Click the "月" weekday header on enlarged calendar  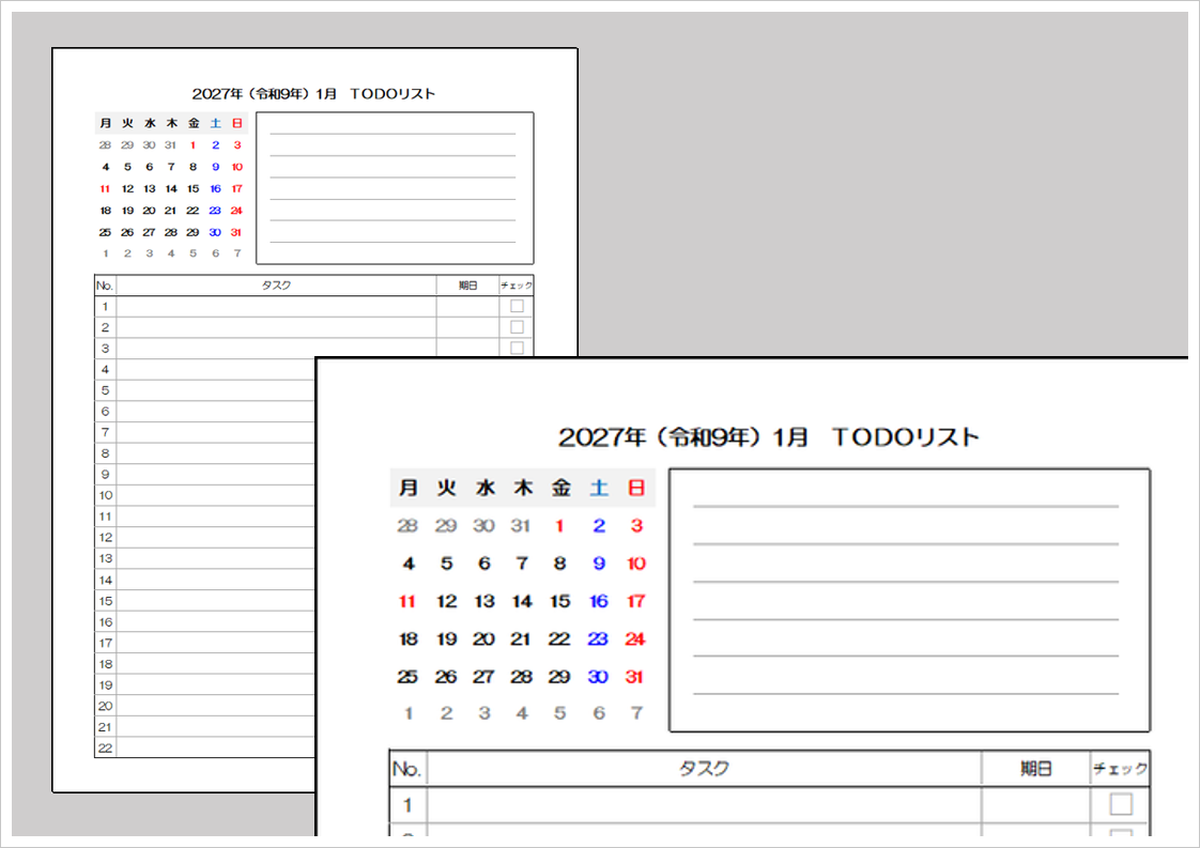click(408, 488)
